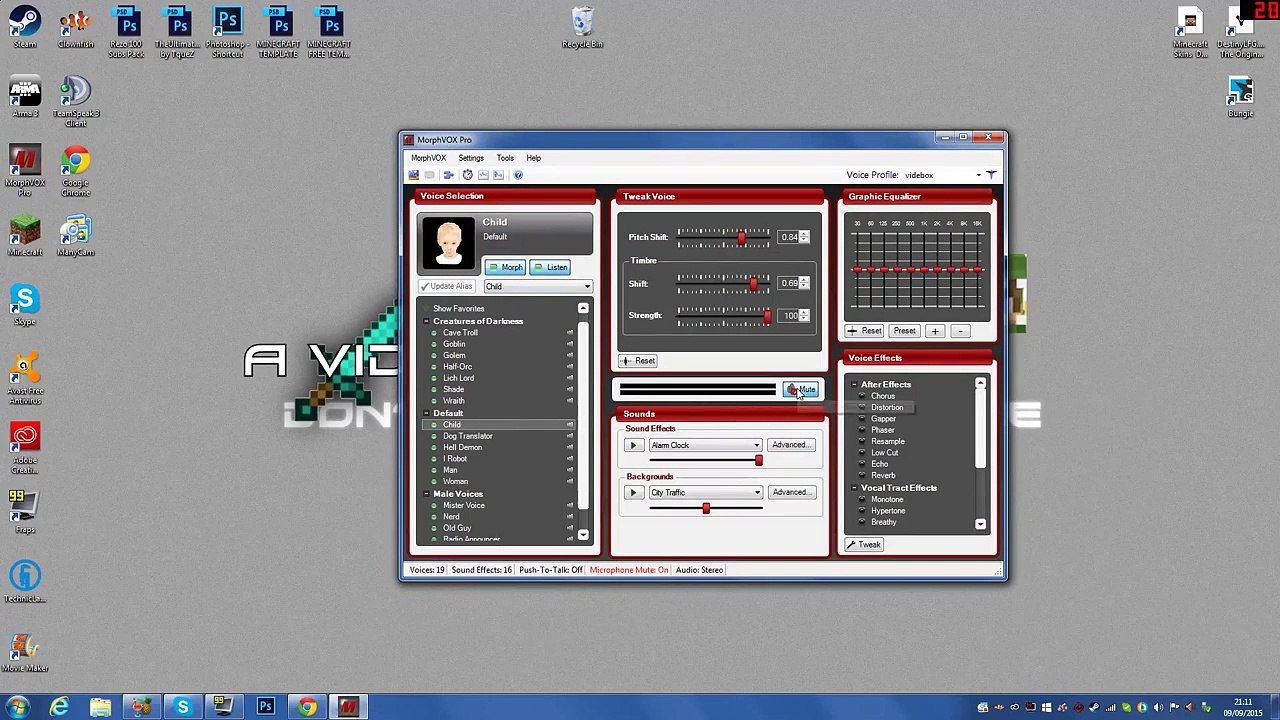Select the Minecraft desktop icon

(x=25, y=236)
